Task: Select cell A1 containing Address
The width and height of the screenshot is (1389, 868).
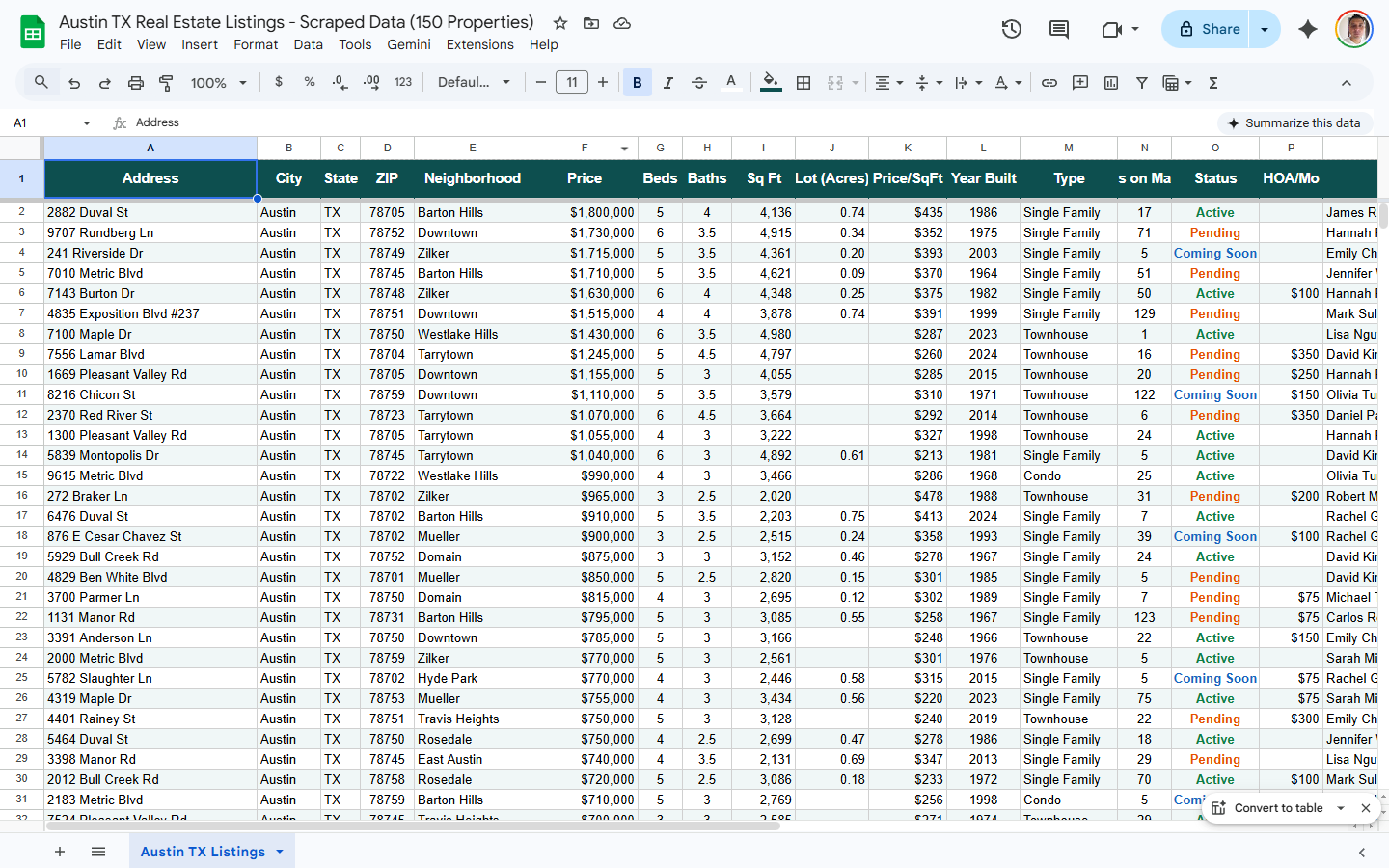Action: tap(150, 177)
